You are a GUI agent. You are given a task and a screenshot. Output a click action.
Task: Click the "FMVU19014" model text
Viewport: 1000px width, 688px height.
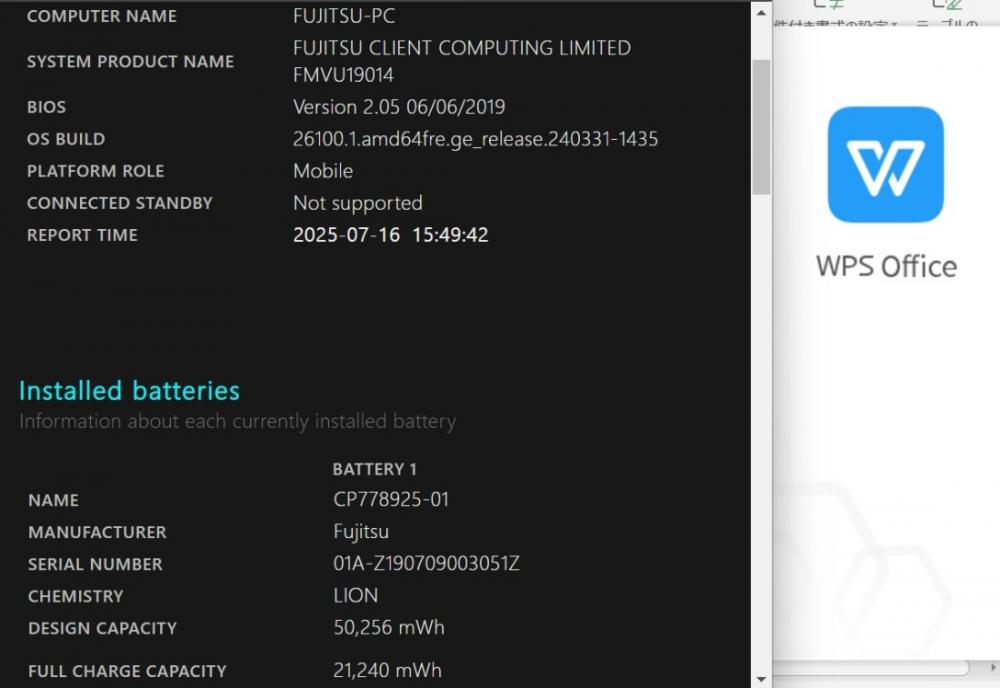[x=343, y=75]
